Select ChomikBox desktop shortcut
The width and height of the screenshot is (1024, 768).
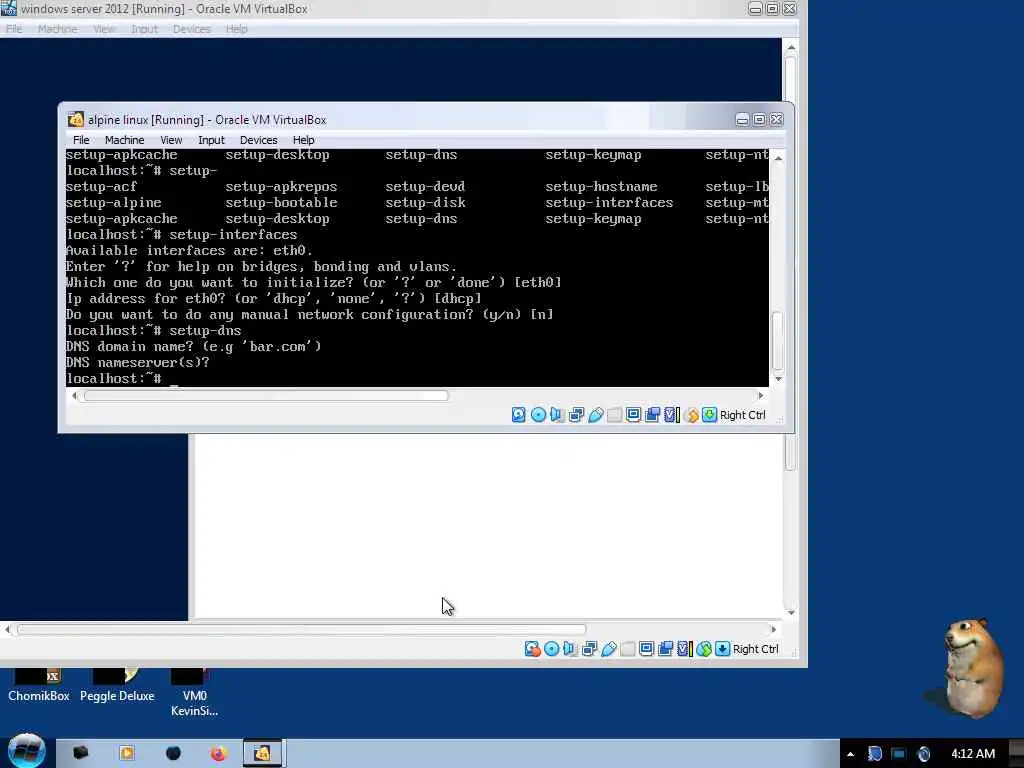[x=39, y=685]
